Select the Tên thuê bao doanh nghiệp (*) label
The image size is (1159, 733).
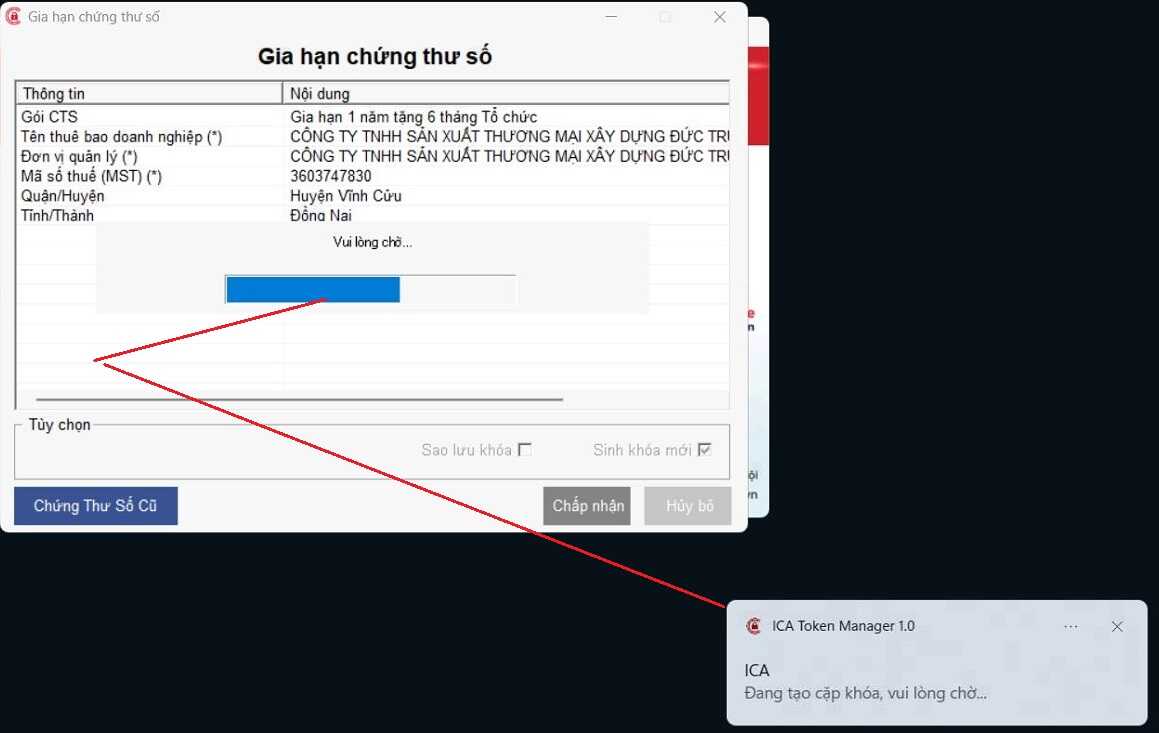[x=121, y=137]
